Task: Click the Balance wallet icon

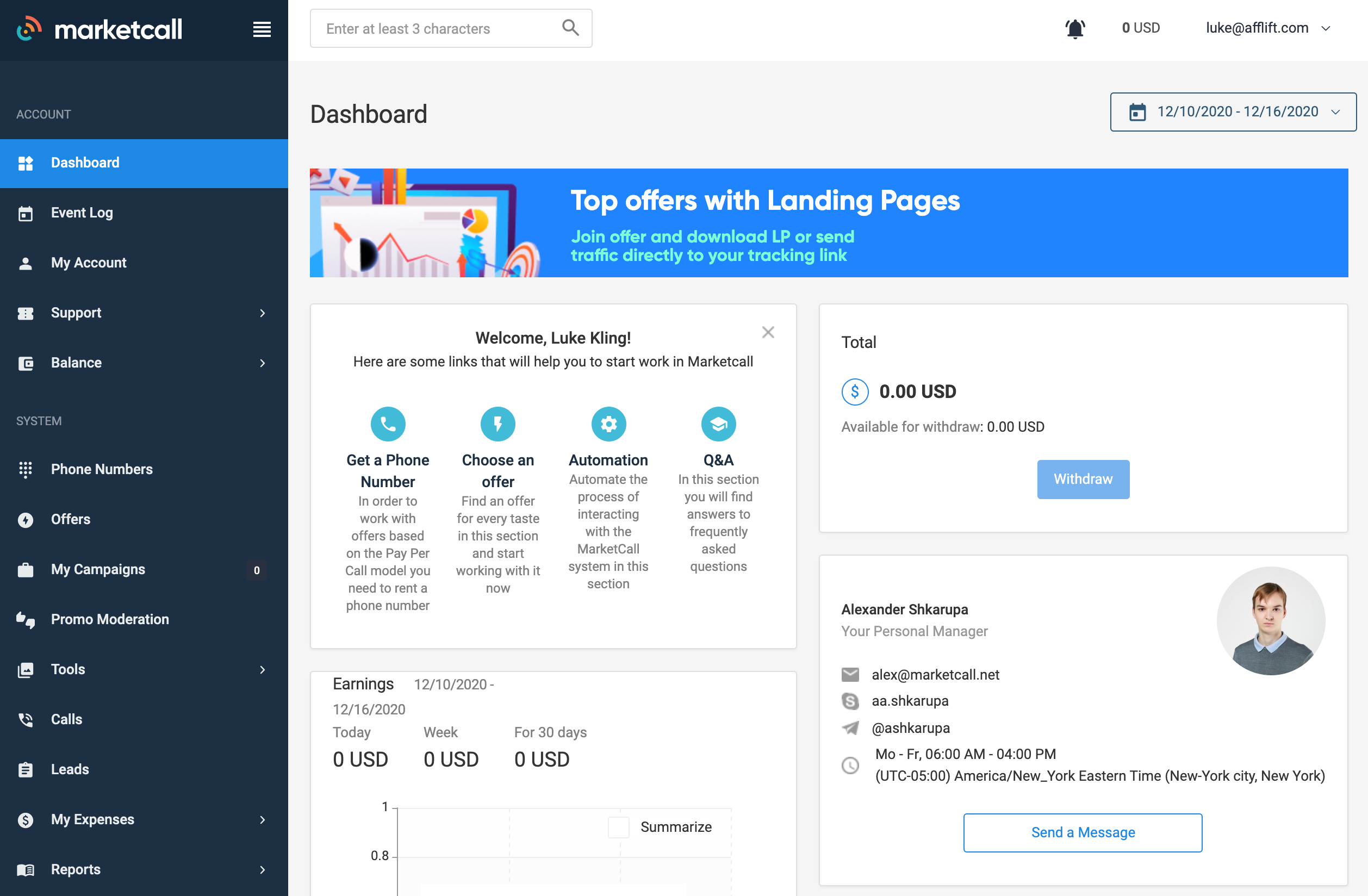Action: 26,363
